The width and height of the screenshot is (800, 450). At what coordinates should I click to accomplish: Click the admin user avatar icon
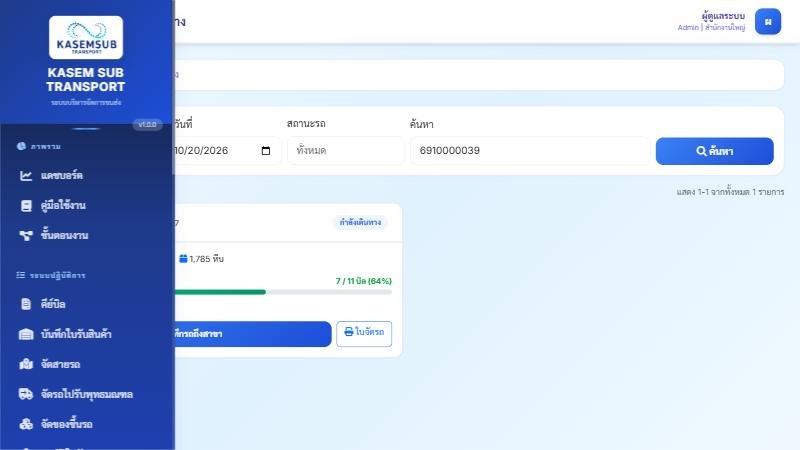768,21
